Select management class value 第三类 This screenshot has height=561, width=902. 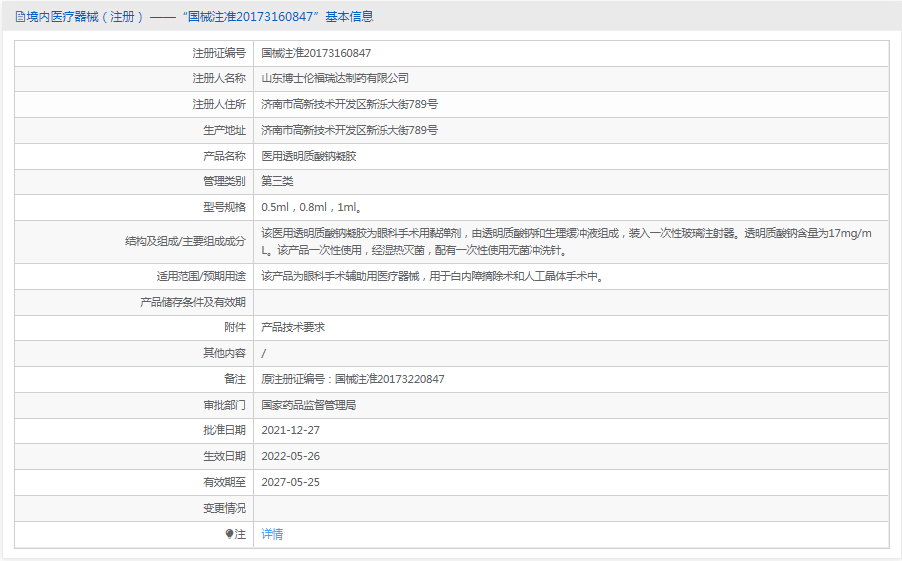[277, 181]
